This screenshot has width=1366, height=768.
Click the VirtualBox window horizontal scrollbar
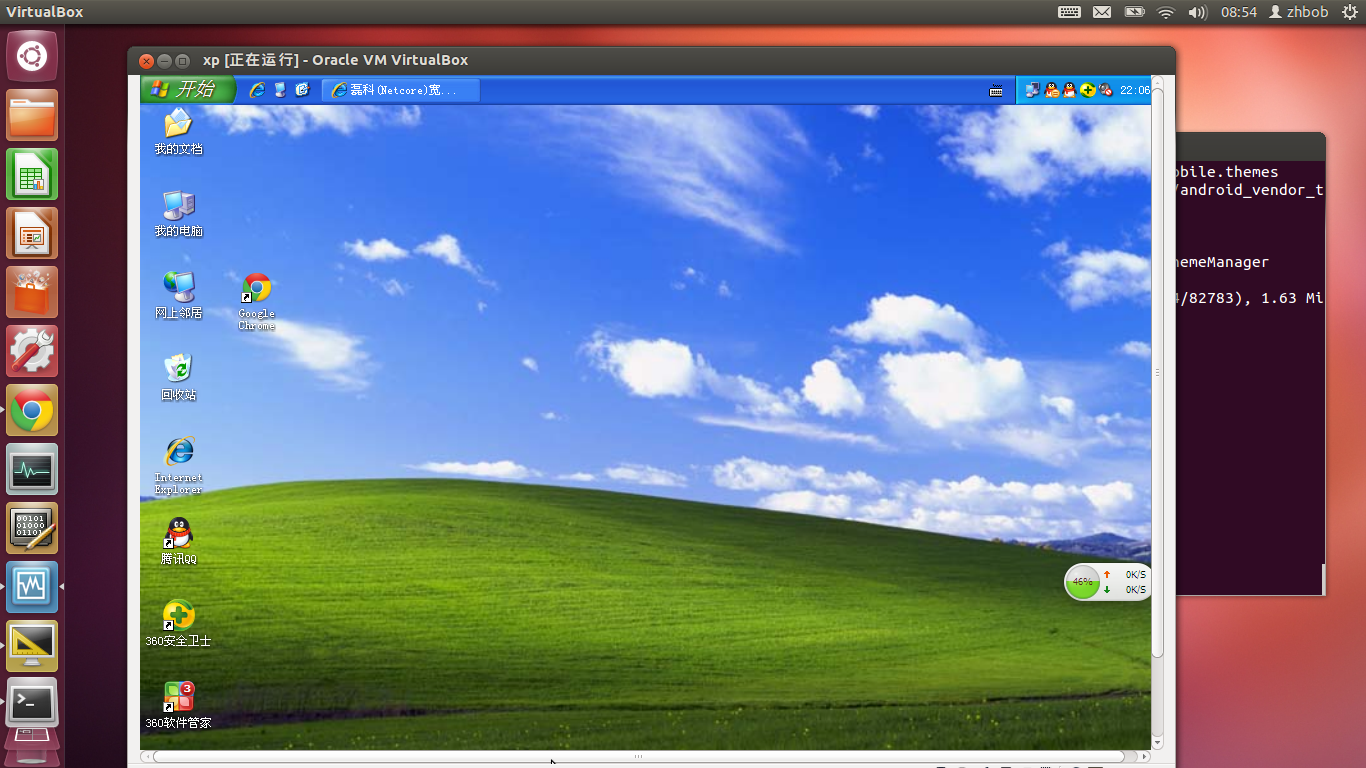[x=638, y=757]
